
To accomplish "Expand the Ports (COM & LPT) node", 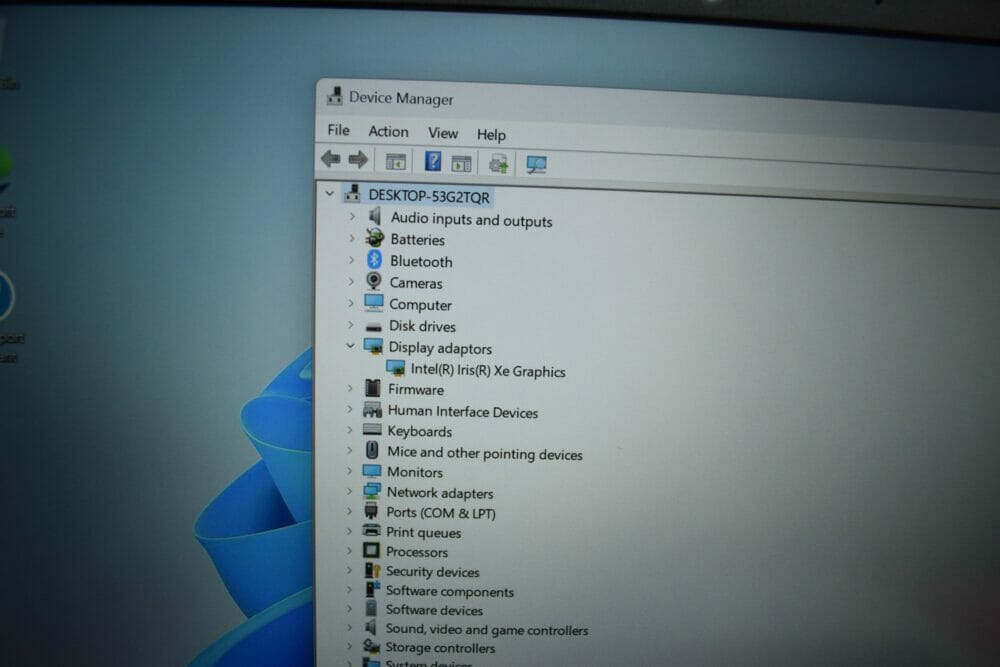I will point(349,511).
